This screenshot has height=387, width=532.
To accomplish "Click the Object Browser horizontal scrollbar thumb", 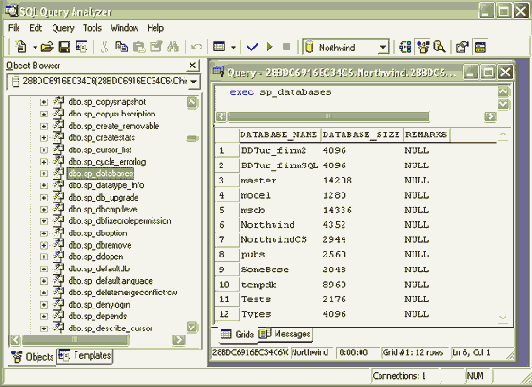I will (x=75, y=340).
